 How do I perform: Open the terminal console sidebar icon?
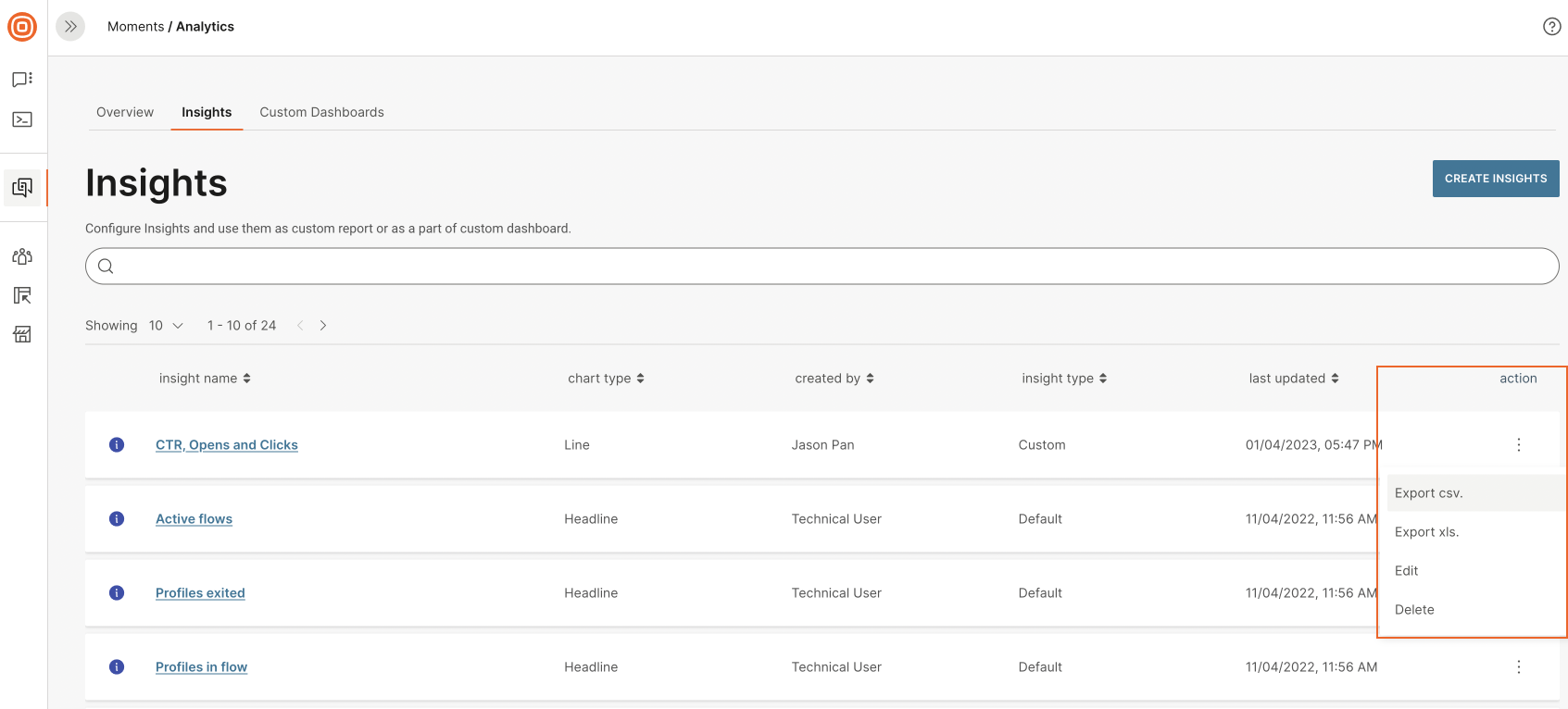(x=22, y=119)
